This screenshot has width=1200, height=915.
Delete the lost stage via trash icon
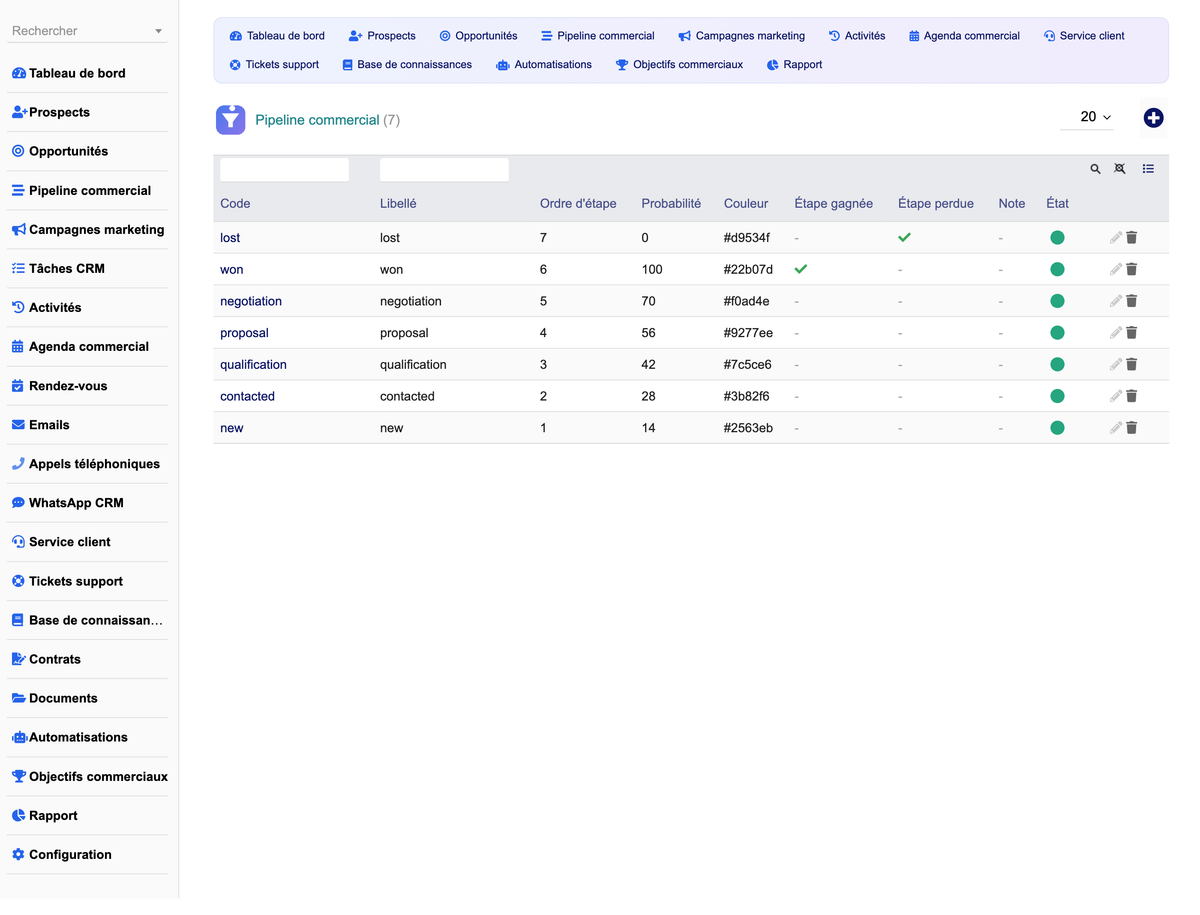(1132, 238)
